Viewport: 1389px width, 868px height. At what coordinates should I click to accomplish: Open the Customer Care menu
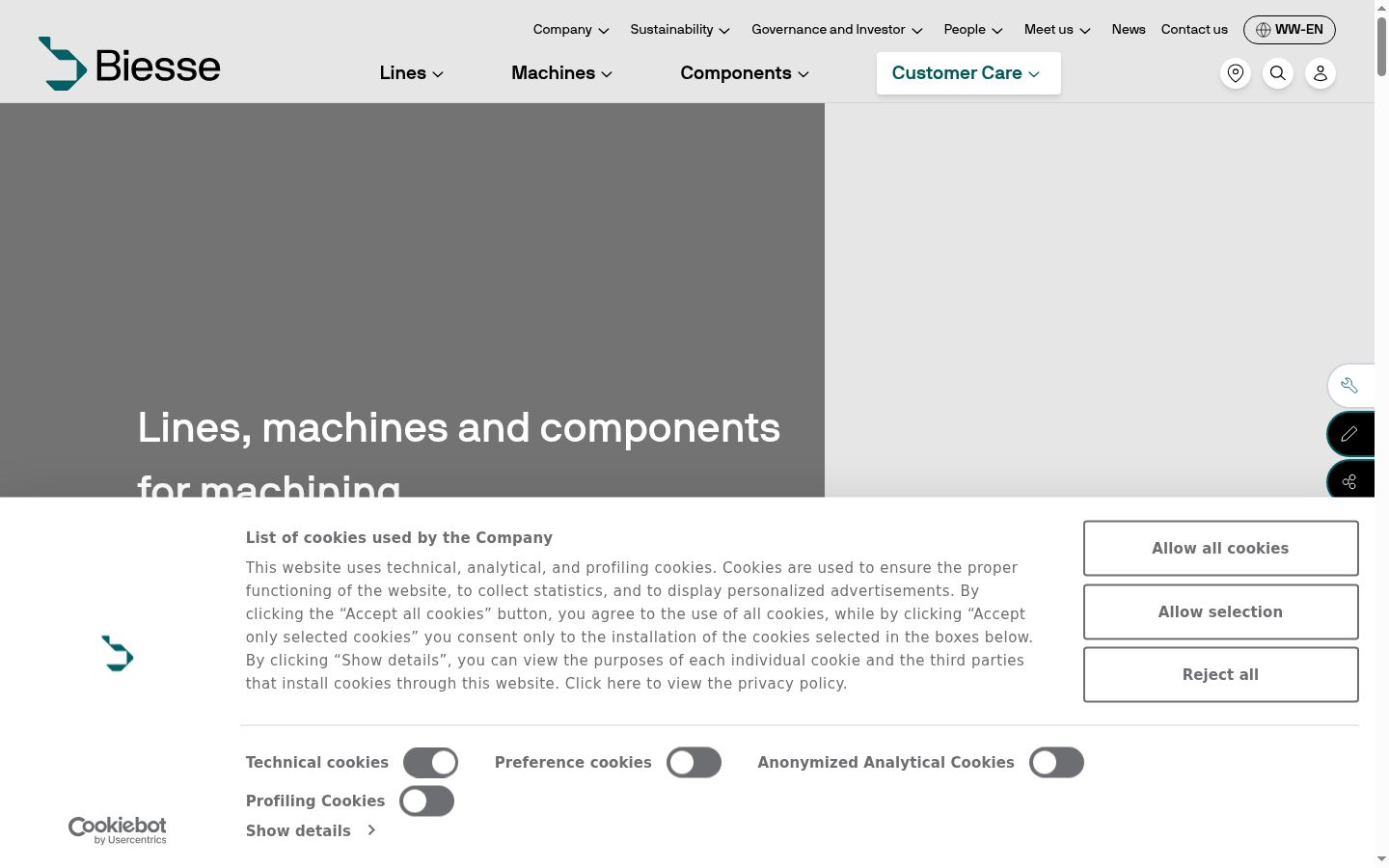pos(968,73)
